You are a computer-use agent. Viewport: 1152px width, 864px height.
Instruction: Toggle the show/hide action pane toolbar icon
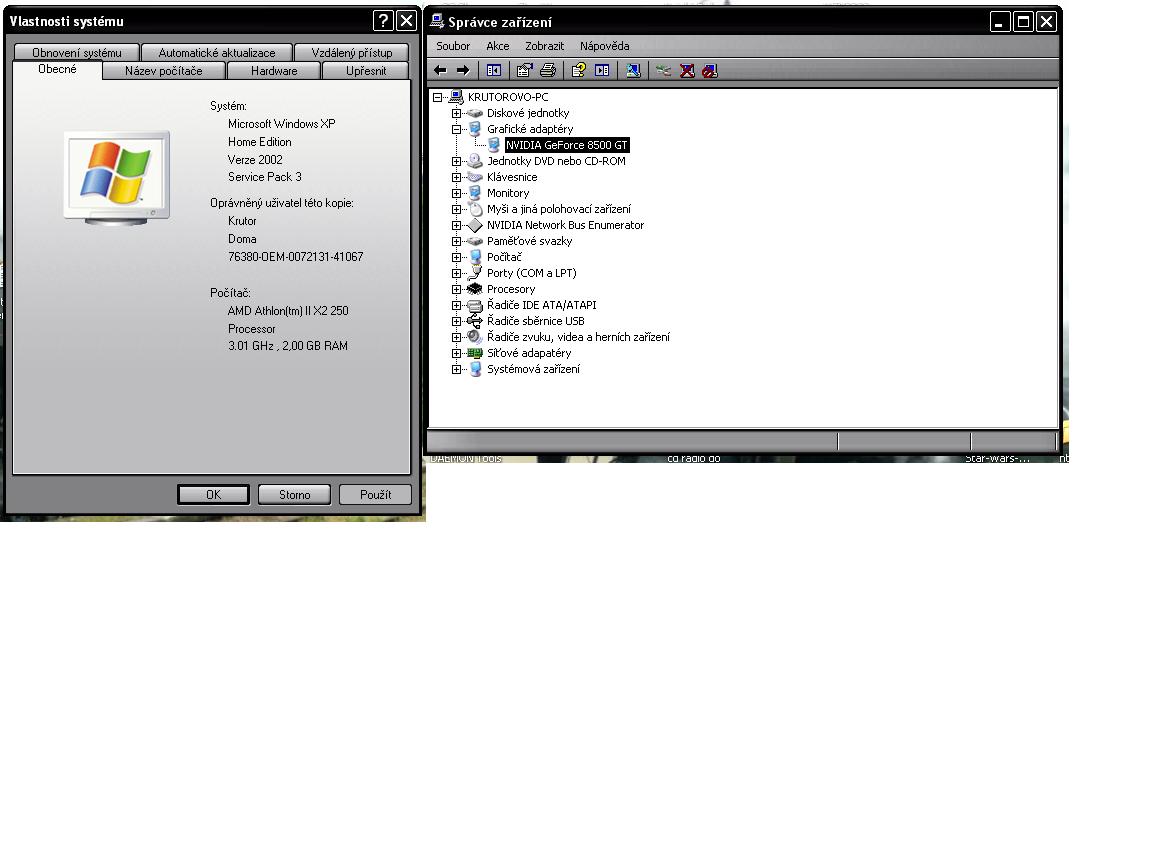click(x=602, y=71)
